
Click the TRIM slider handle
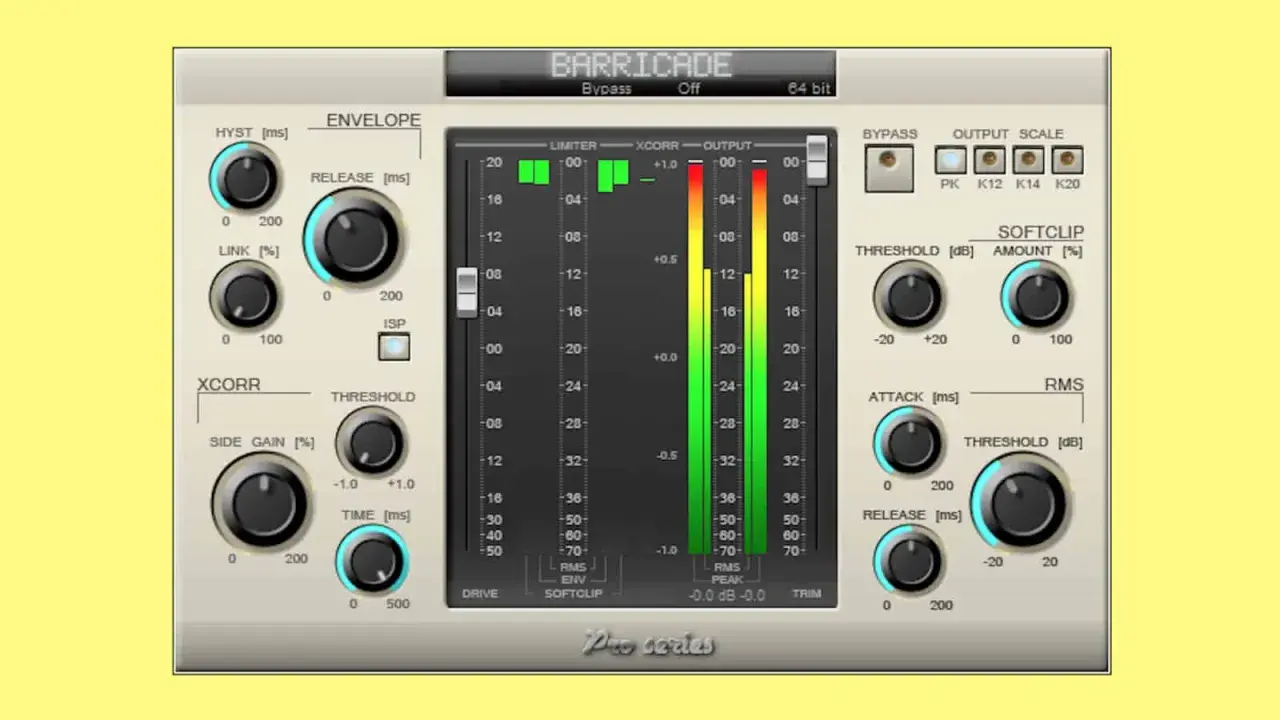click(x=817, y=160)
